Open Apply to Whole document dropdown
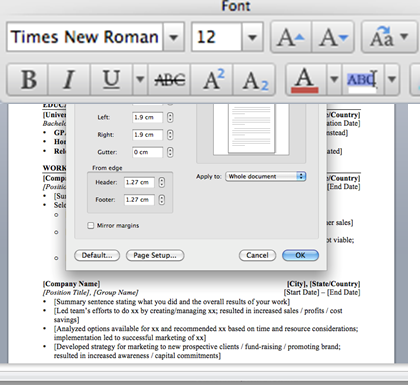 (x=266, y=176)
